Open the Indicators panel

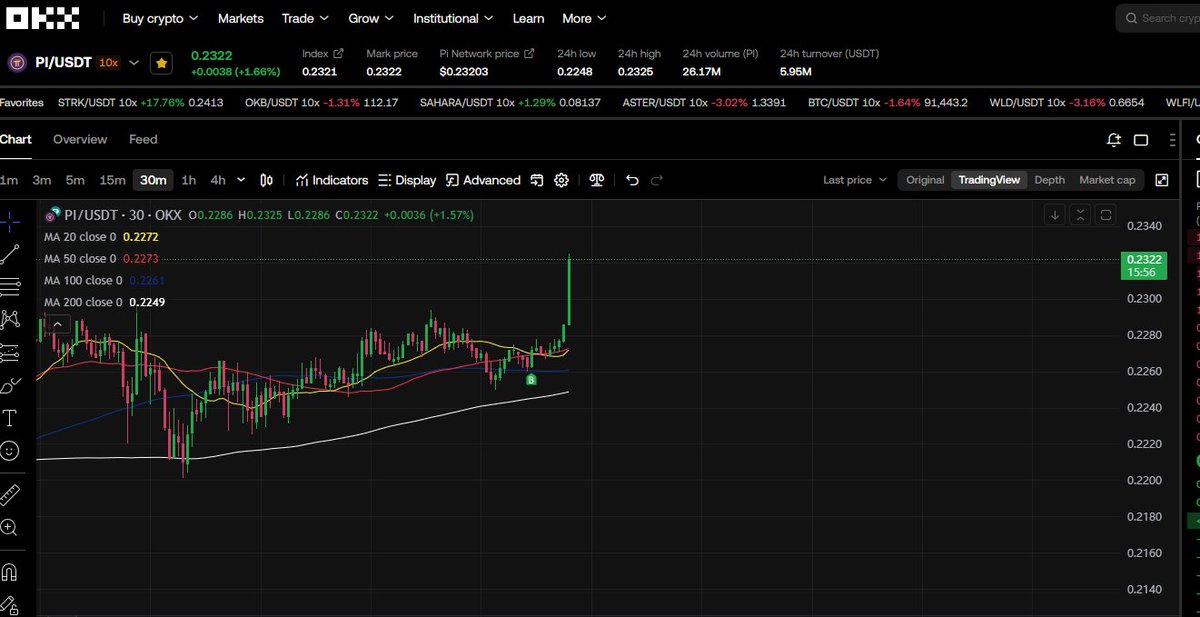click(x=332, y=180)
